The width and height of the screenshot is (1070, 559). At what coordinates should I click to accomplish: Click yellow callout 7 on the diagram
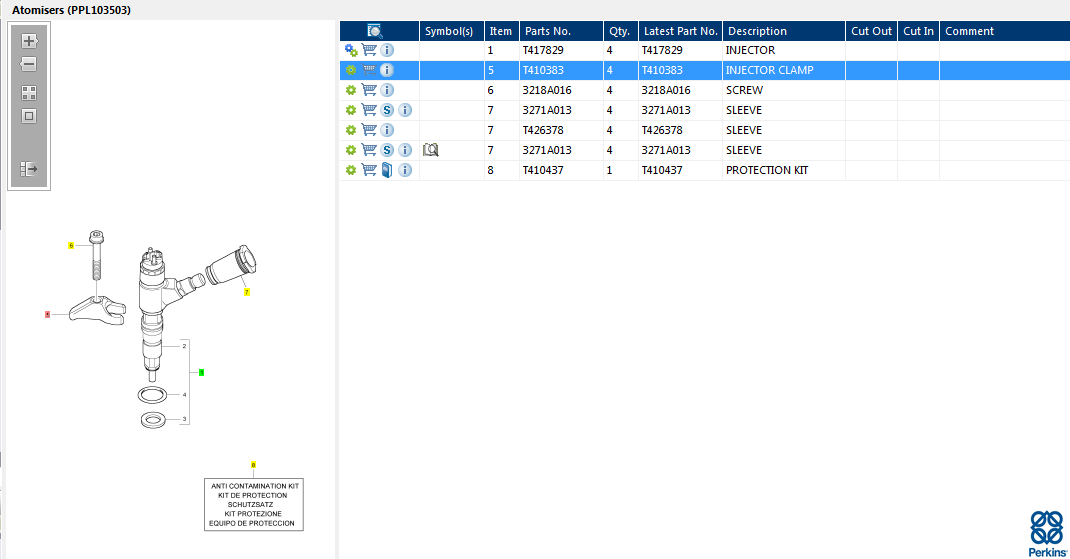tap(247, 292)
